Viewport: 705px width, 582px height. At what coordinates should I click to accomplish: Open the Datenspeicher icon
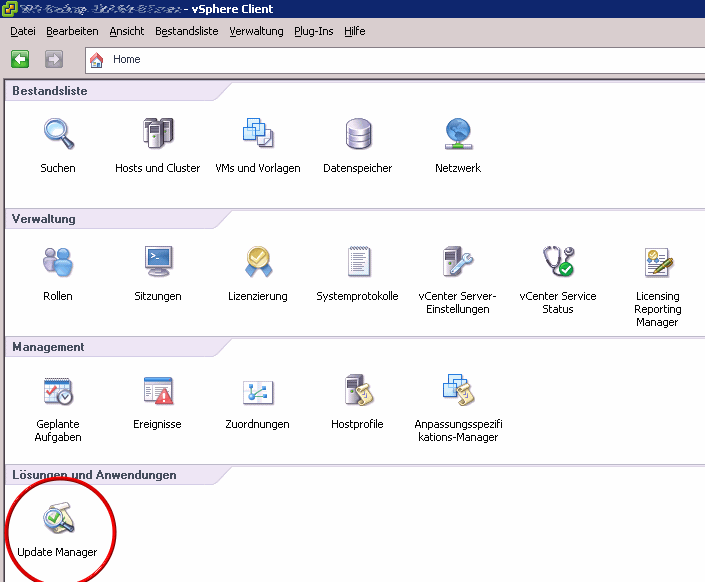[358, 134]
